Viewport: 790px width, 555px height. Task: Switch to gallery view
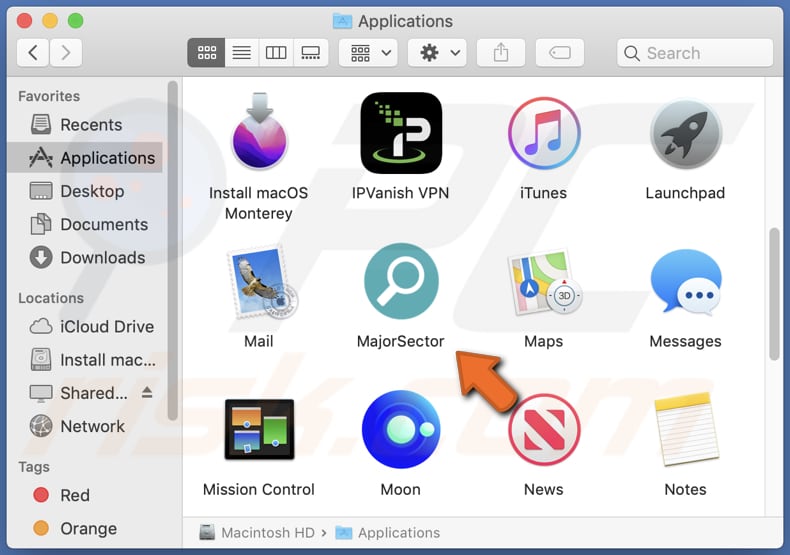[310, 52]
